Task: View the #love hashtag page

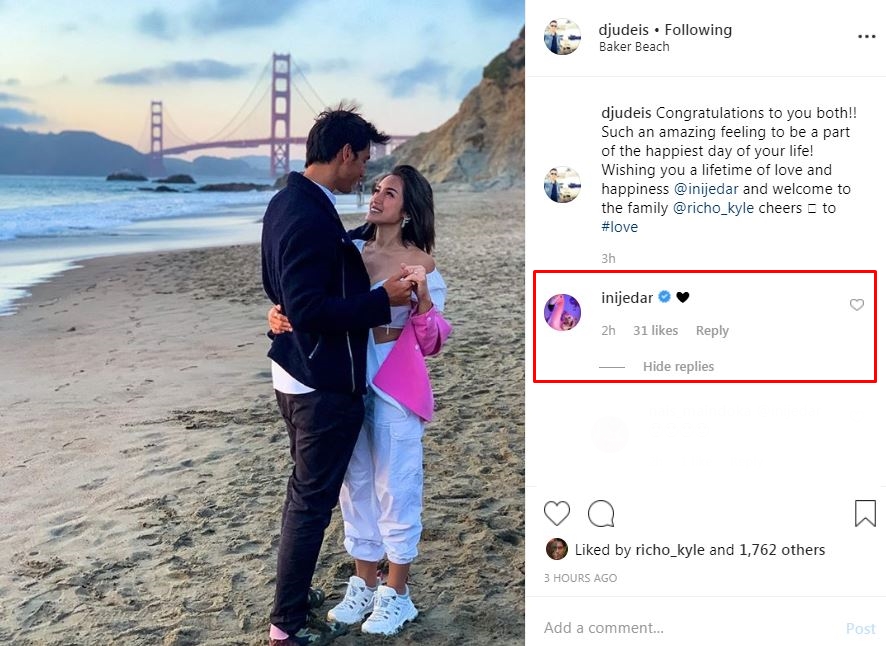Action: click(x=618, y=226)
